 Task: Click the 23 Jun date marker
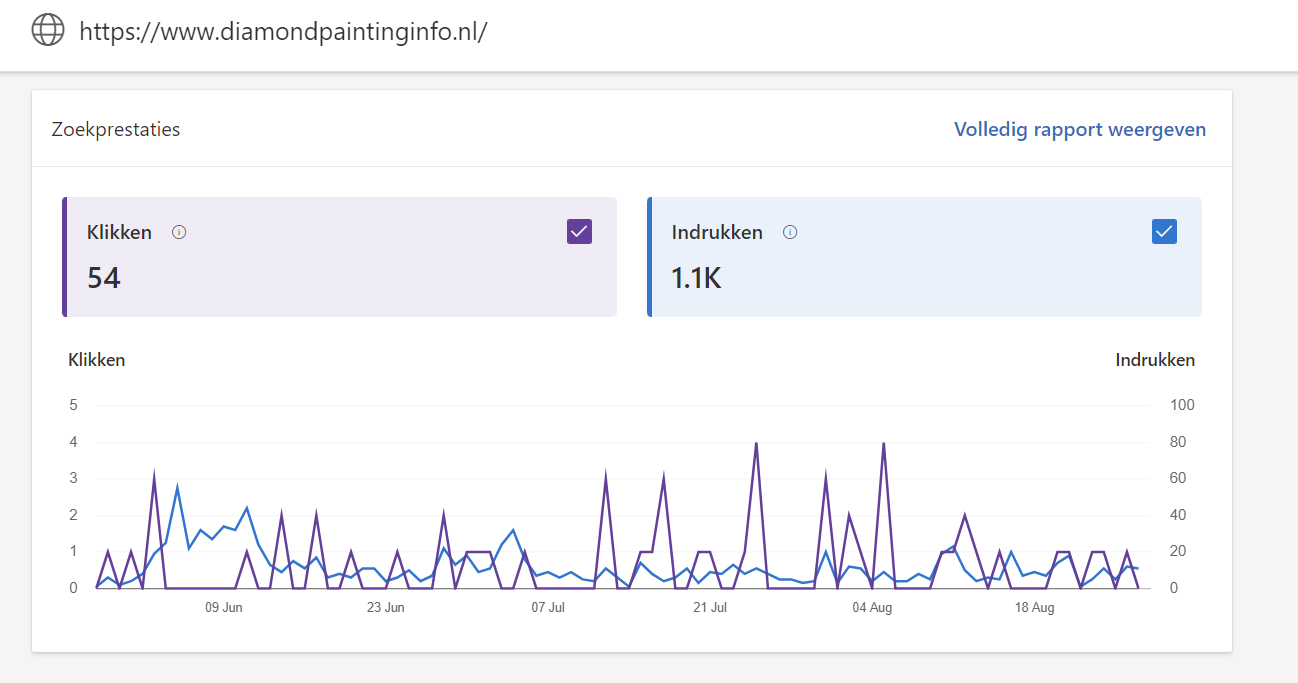386,607
